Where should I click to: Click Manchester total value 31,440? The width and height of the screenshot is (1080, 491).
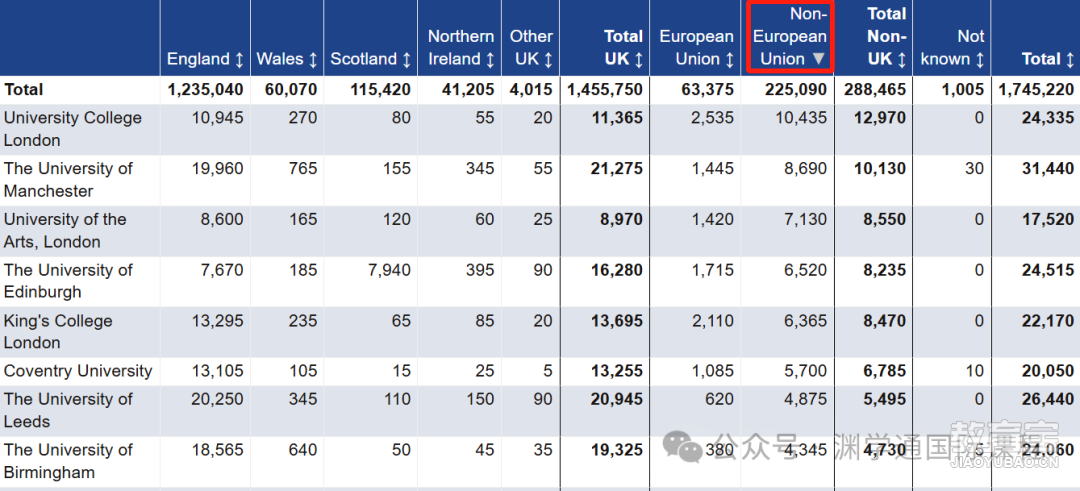pos(1048,169)
